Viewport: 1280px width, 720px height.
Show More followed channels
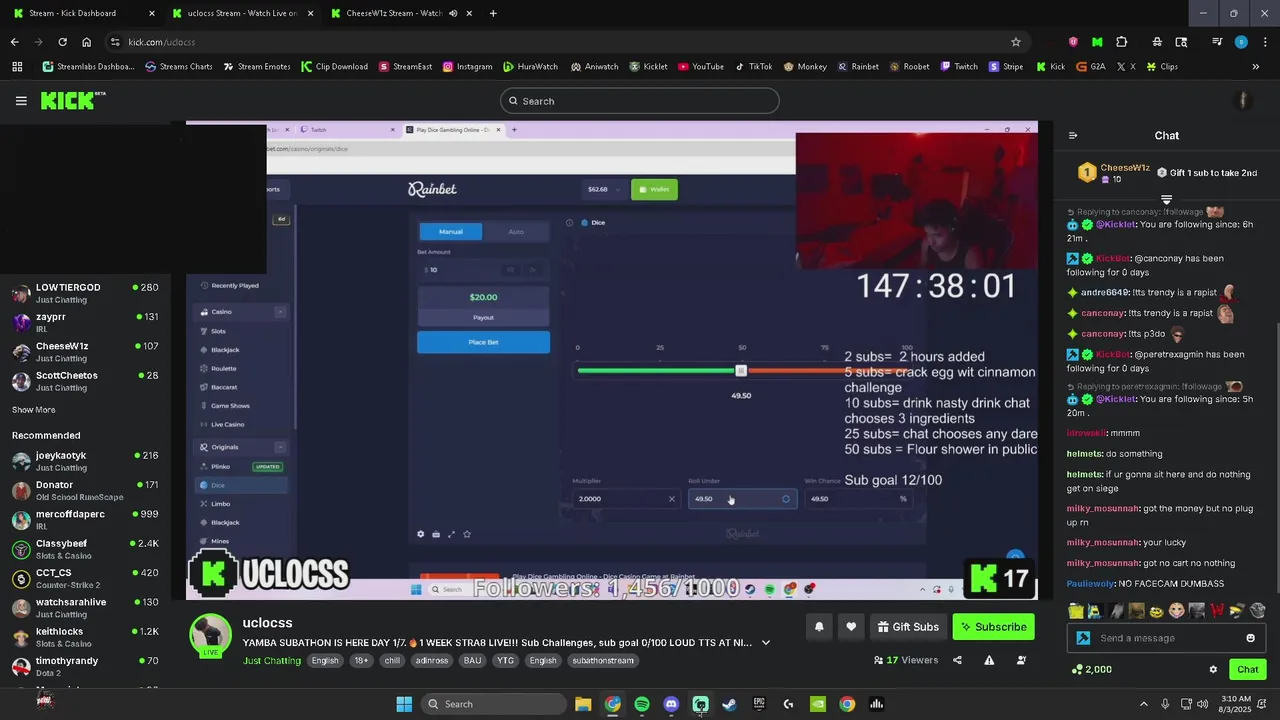pyautogui.click(x=33, y=410)
